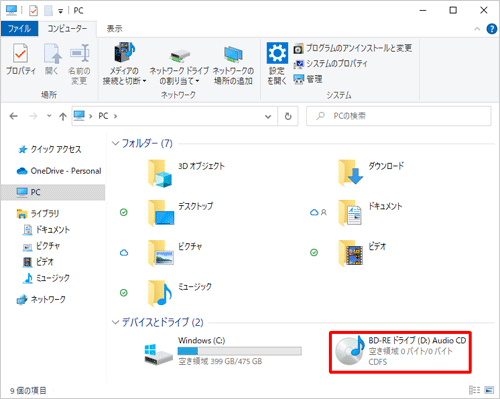Select the ドキュメント folder in main pane
This screenshot has height=399, width=500.
[x=370, y=213]
